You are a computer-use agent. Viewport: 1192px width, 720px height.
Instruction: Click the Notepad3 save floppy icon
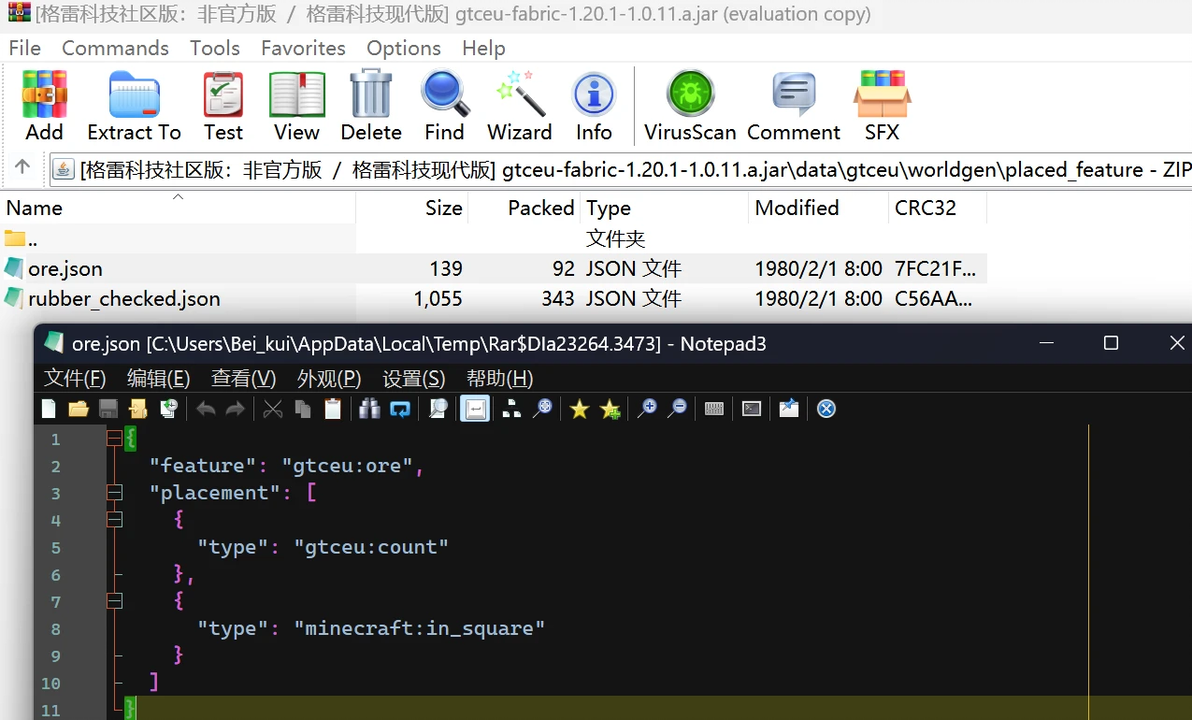(108, 409)
